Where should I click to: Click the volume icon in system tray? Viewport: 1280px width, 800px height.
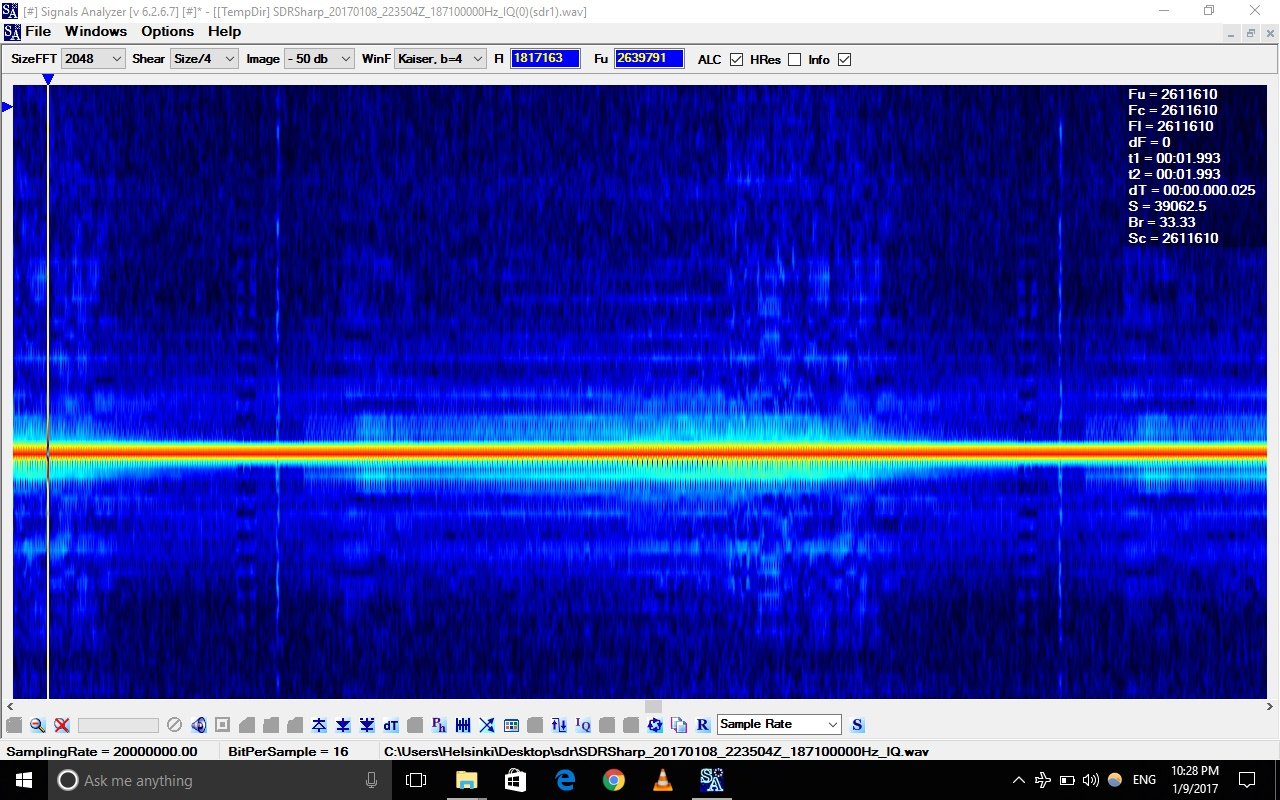pyautogui.click(x=1090, y=780)
